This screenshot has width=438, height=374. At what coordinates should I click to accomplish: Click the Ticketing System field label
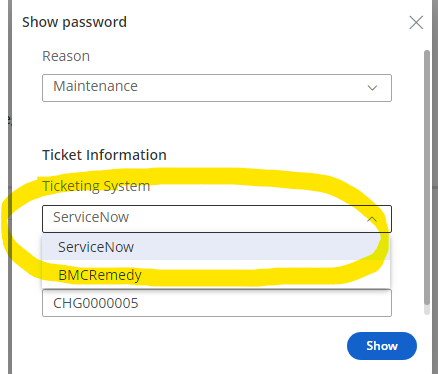point(96,186)
